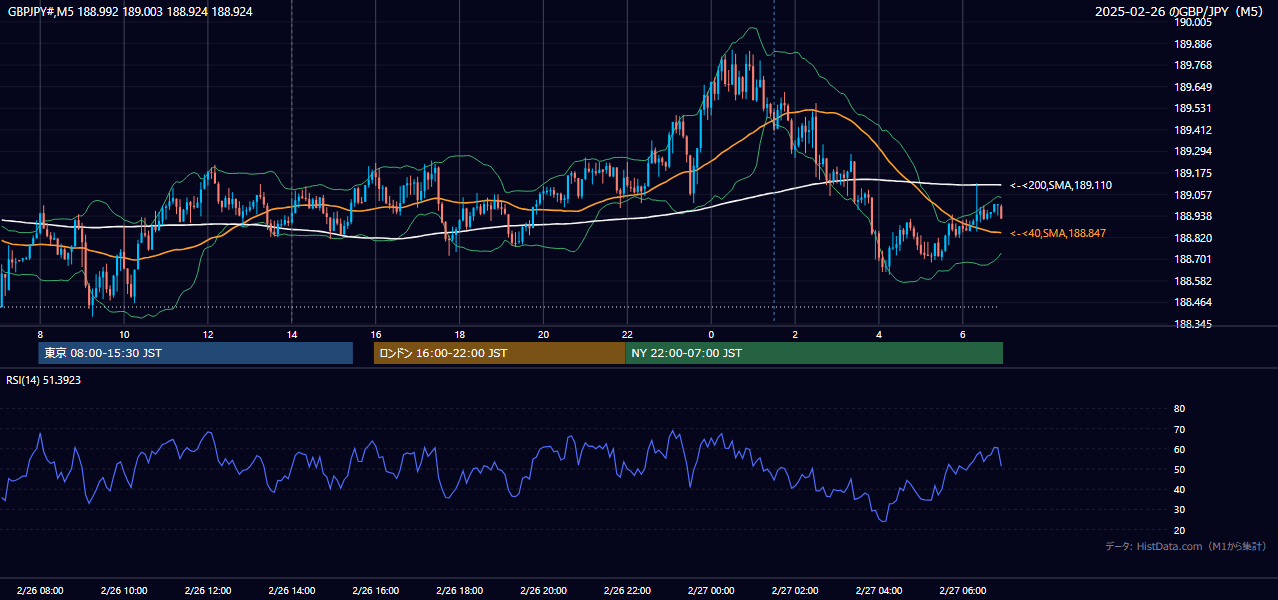The height and width of the screenshot is (600, 1278).
Task: Click the 2/26 22:00 date axis label
Action: pyautogui.click(x=627, y=591)
